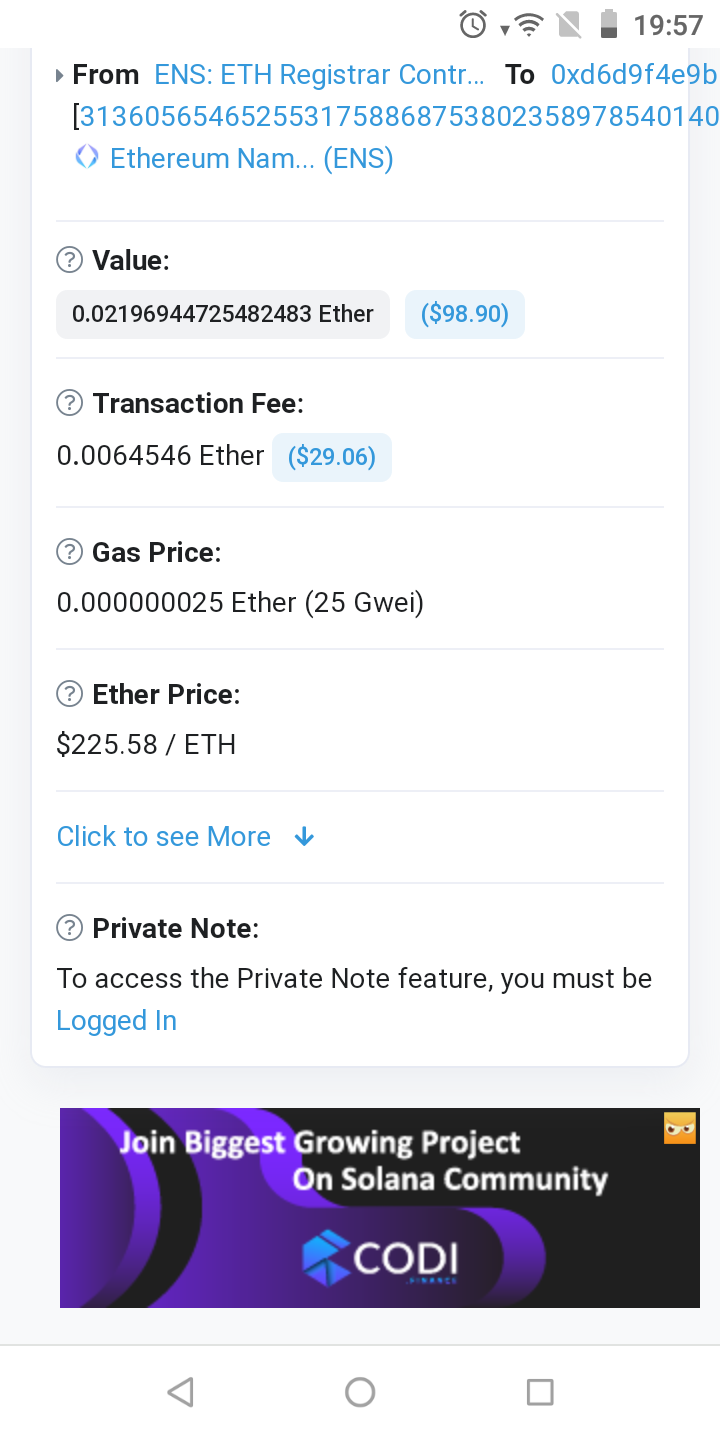Screen dimensions: 720x1440
Task: Tap the down arrow after see More
Action: coord(305,837)
